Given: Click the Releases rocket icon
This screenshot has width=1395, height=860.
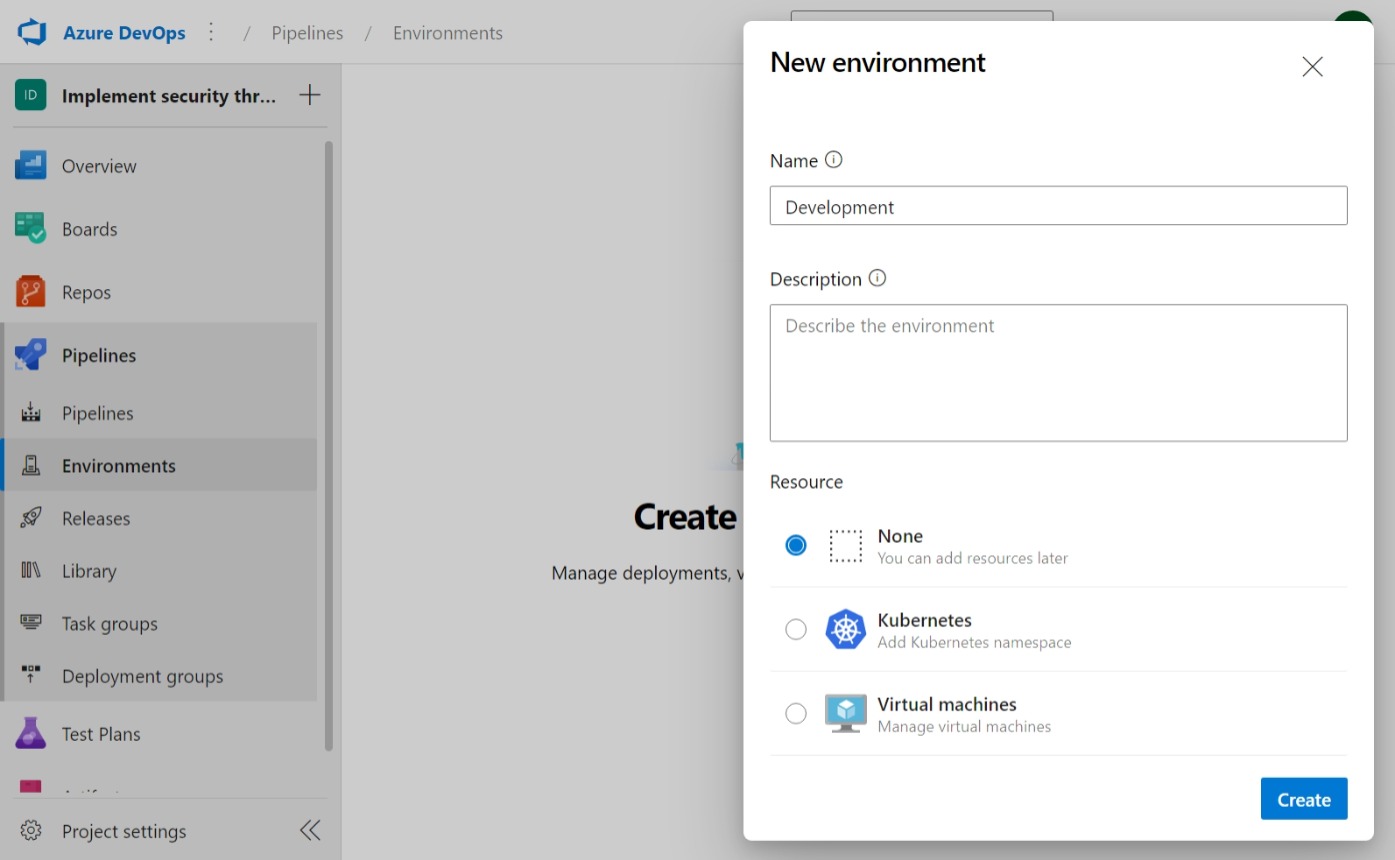Looking at the screenshot, I should 31,518.
